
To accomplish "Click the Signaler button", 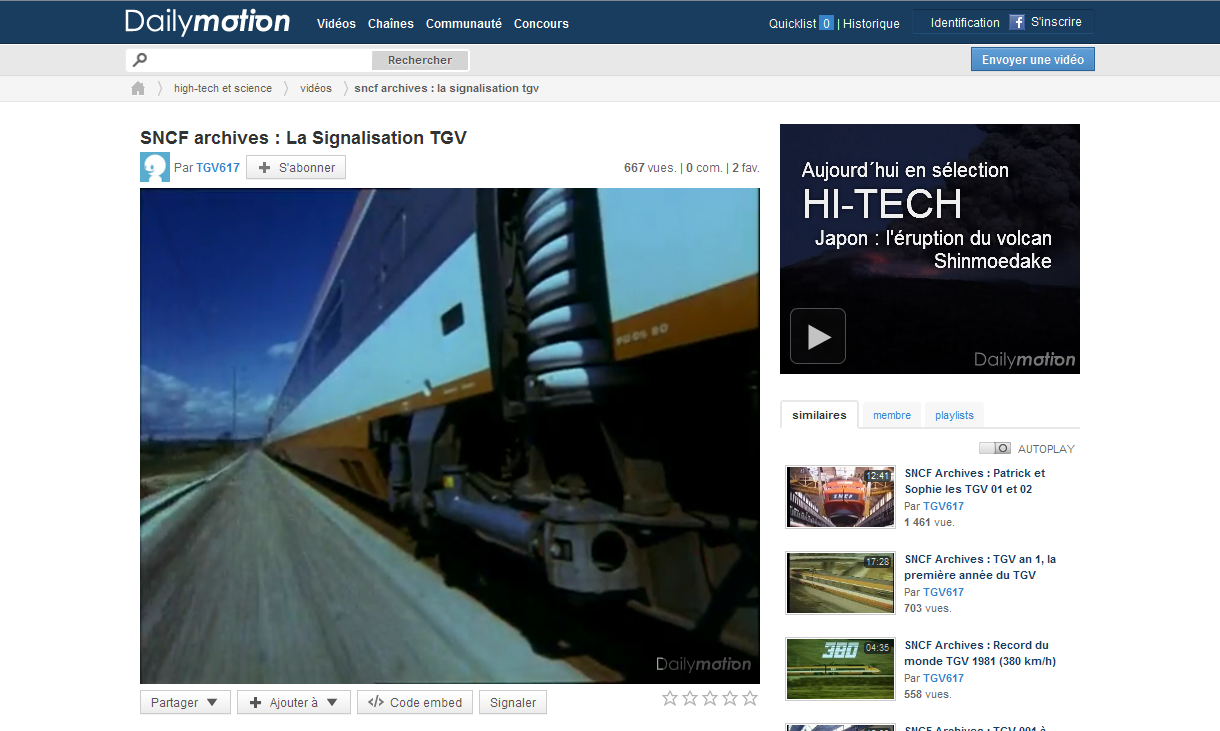I will (513, 703).
